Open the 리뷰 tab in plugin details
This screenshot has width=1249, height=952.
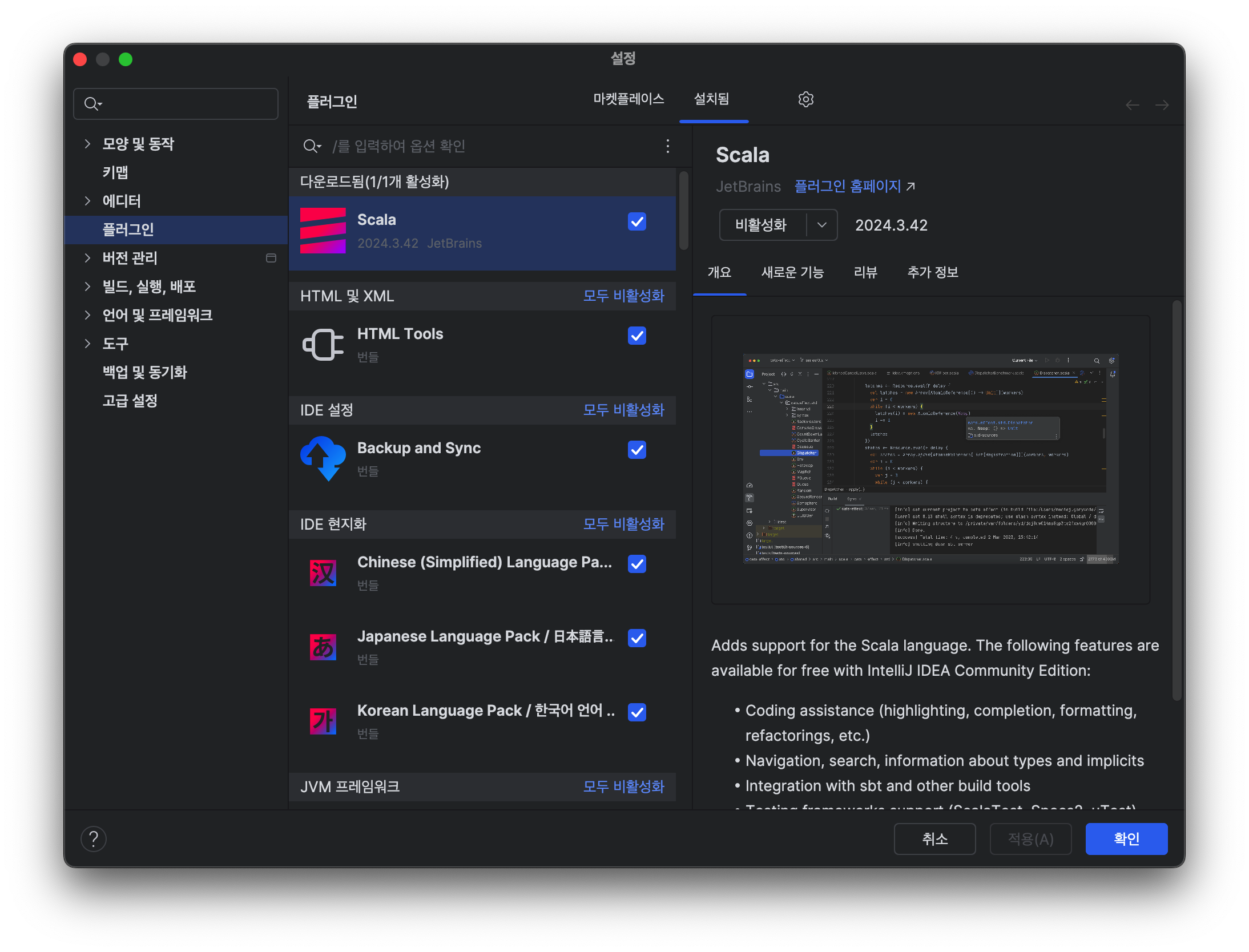[x=865, y=272]
